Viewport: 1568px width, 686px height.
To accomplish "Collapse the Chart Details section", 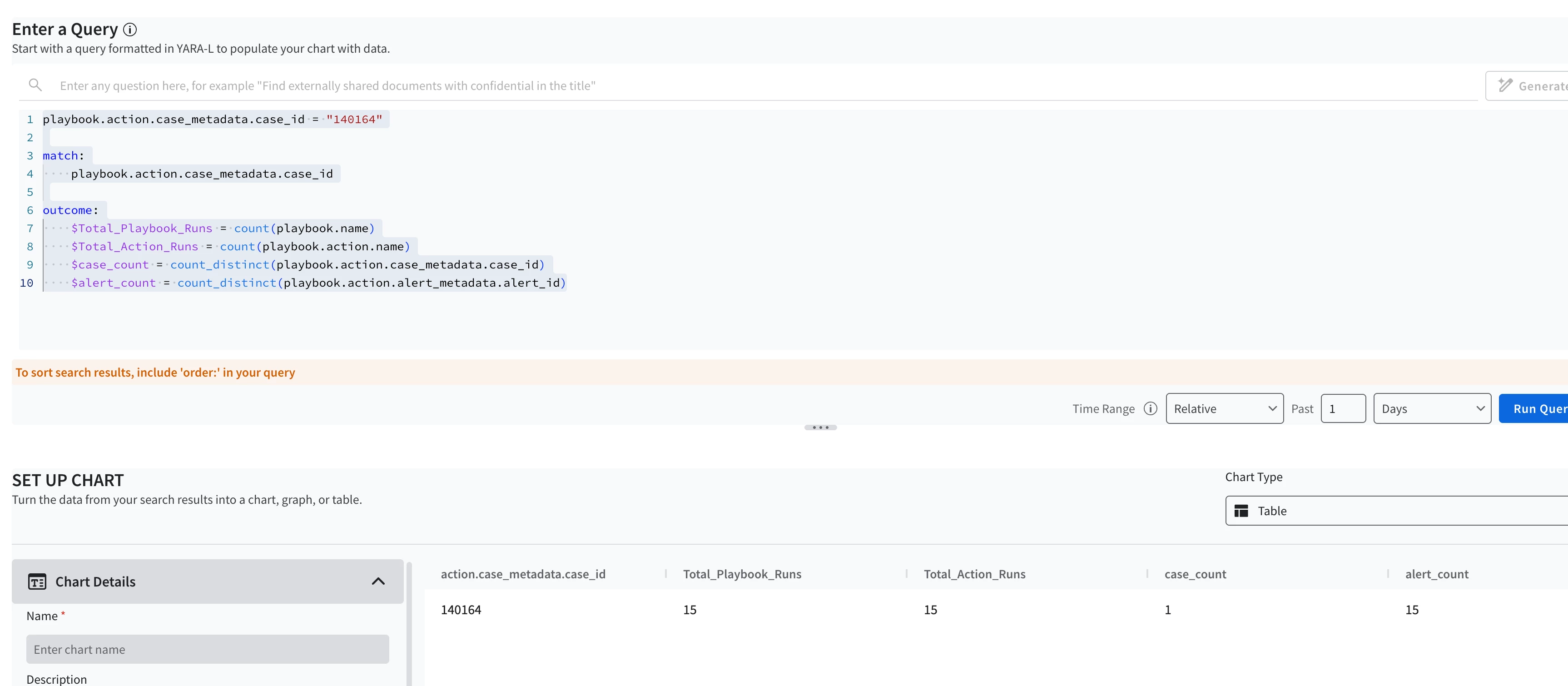I will click(378, 582).
